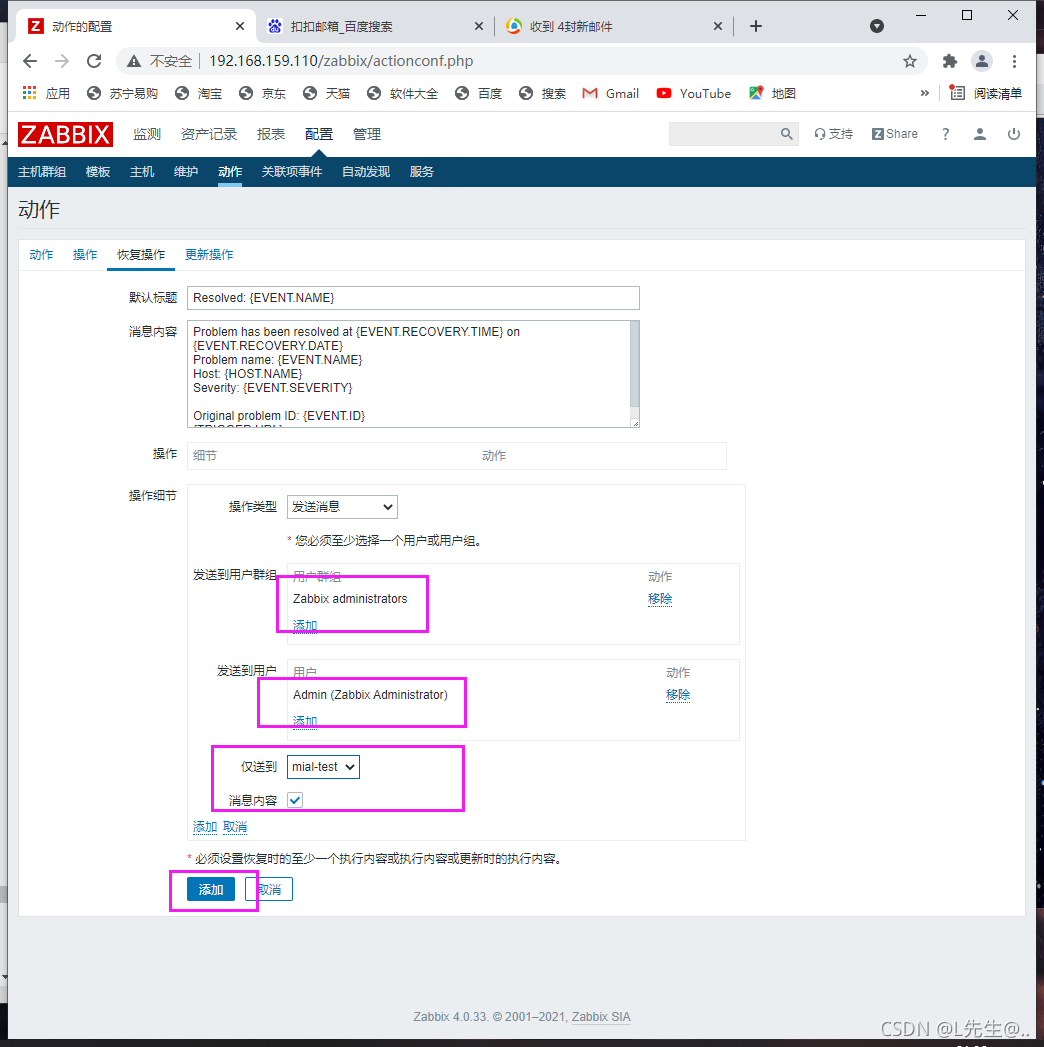Open the 京东 bookmark
Viewport: 1044px width, 1047px height.
pos(262,93)
